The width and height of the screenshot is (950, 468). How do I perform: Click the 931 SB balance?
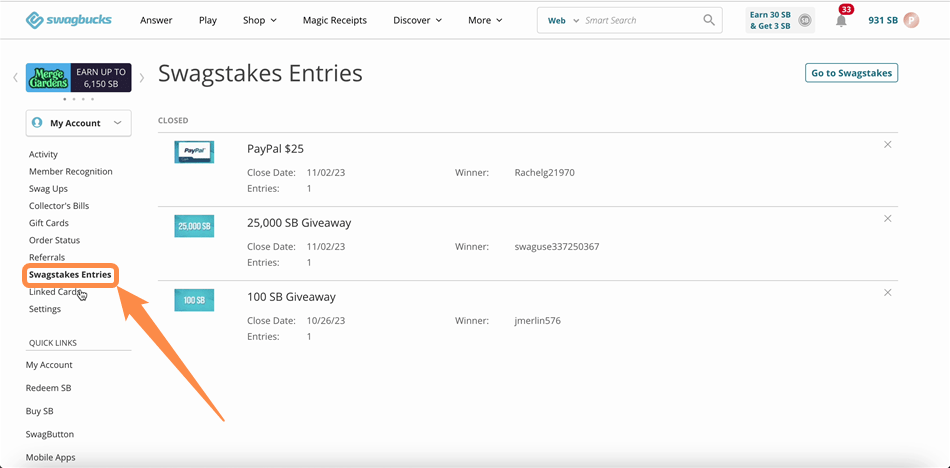pyautogui.click(x=883, y=20)
